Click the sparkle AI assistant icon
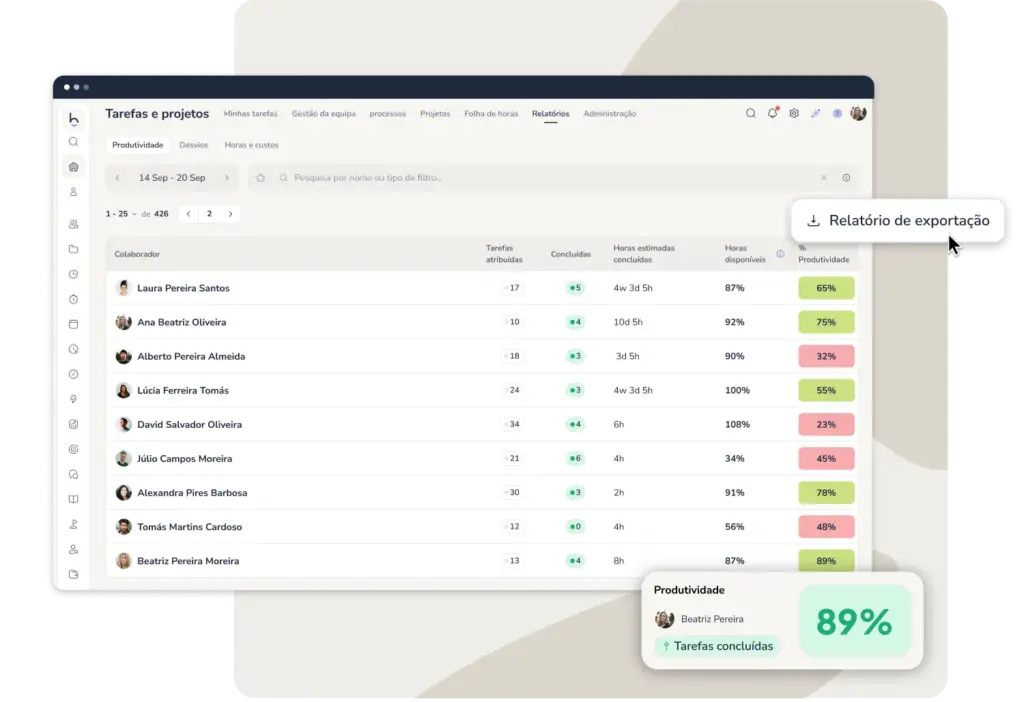 [x=816, y=113]
